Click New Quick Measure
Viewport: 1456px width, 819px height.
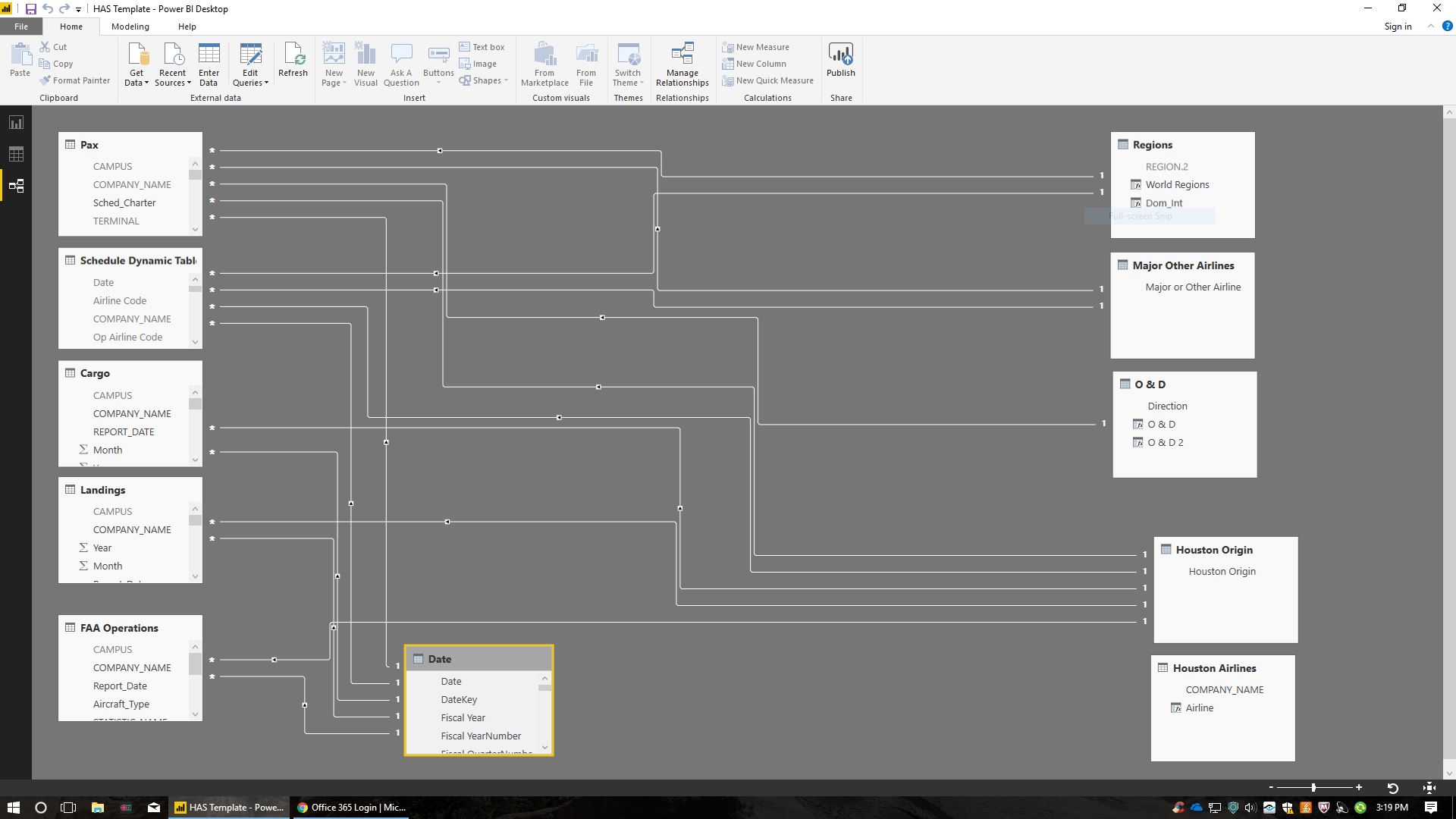[768, 80]
